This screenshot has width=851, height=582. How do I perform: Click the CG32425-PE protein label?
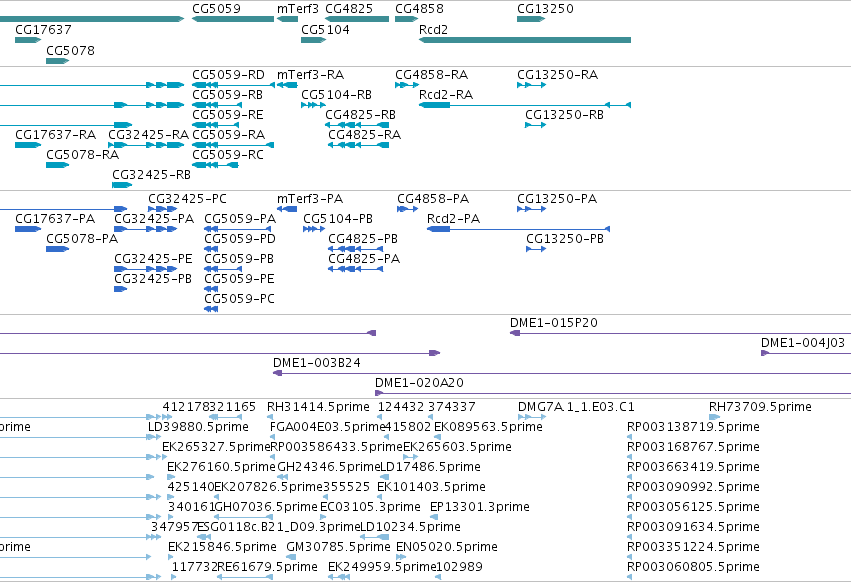tap(153, 259)
